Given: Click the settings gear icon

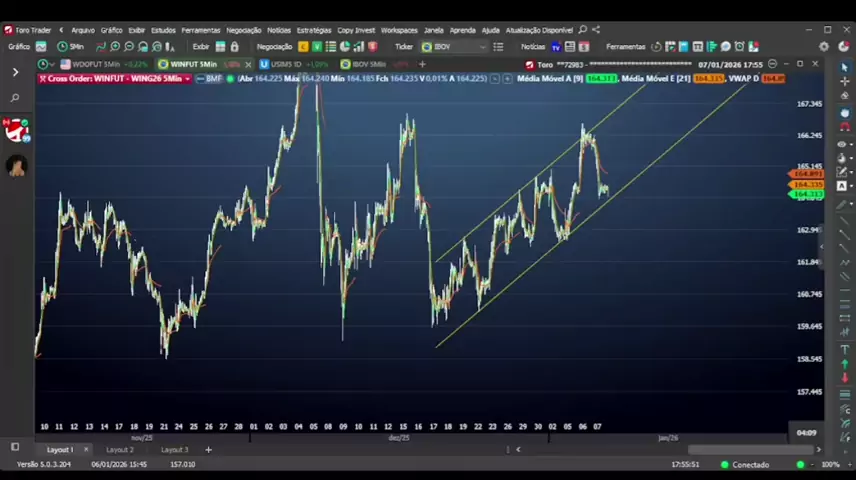Looking at the screenshot, I should (x=824, y=46).
